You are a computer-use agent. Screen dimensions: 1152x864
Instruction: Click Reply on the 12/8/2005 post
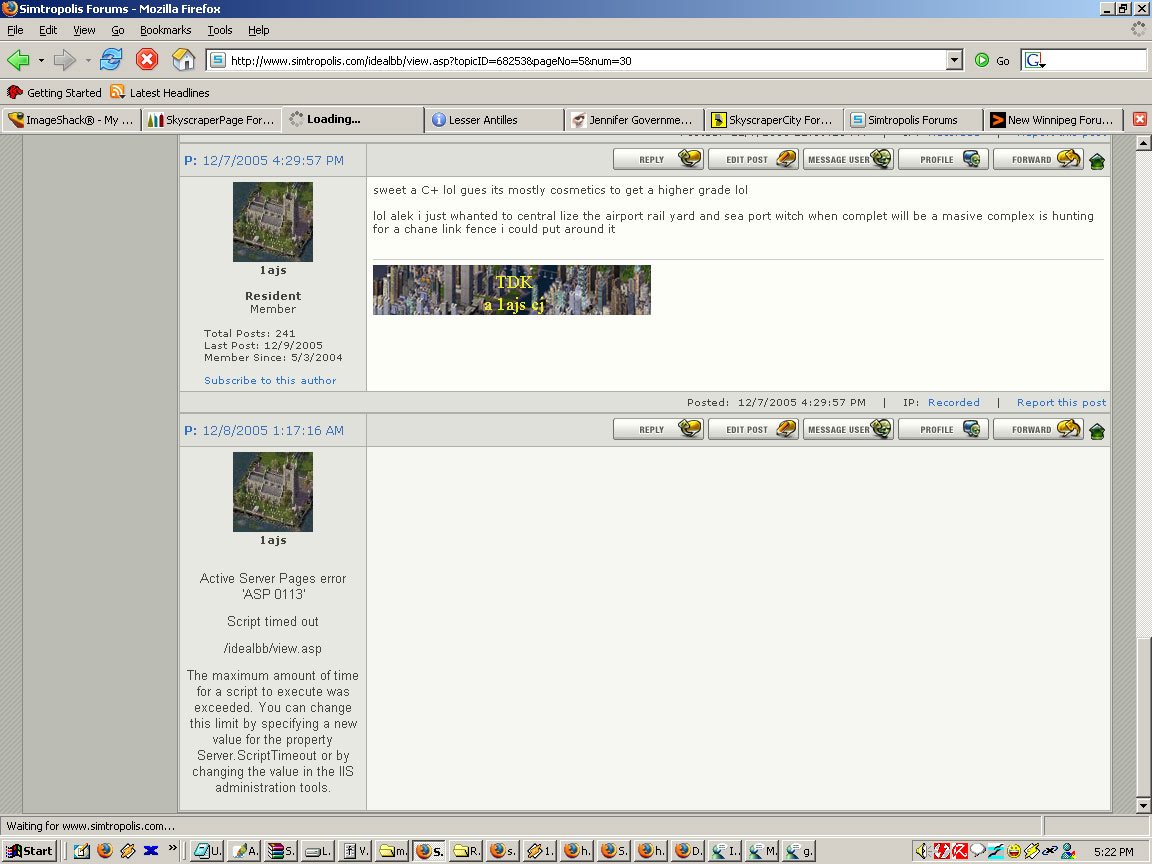pos(658,429)
